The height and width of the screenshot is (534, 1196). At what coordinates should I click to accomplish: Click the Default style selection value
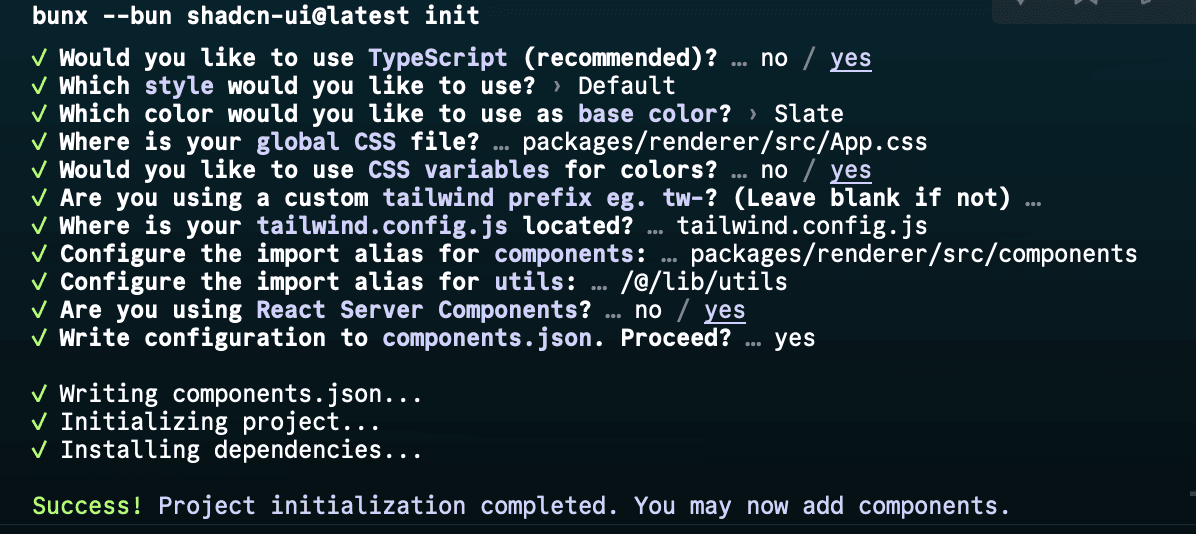tap(626, 86)
